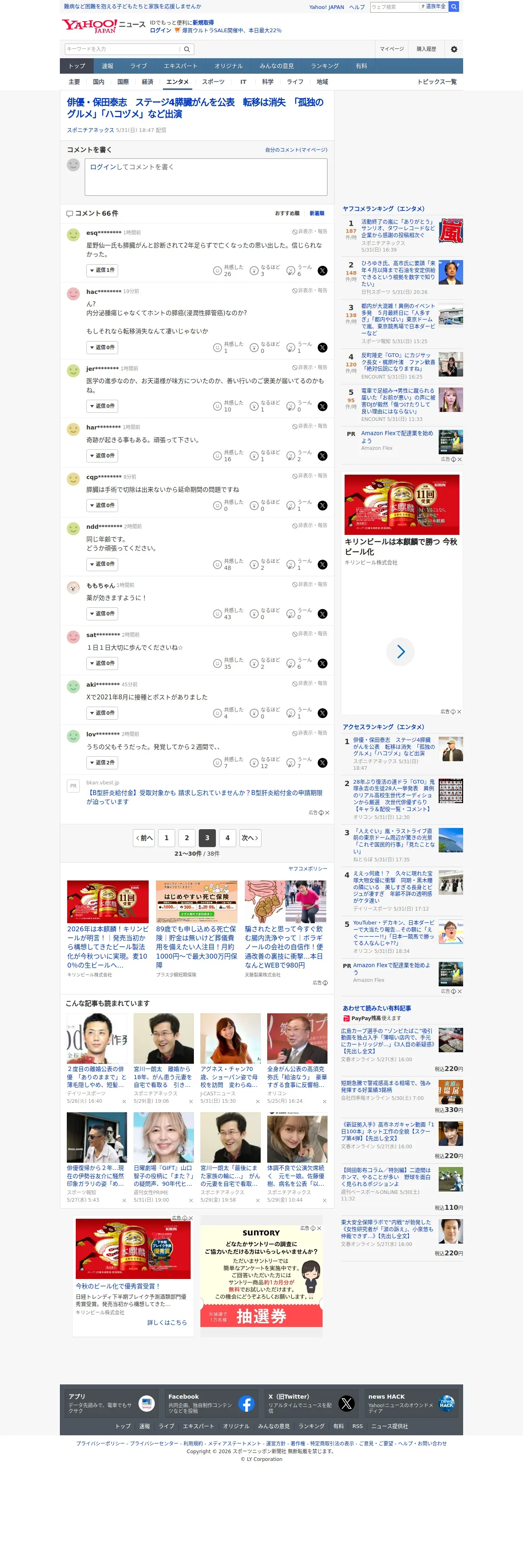Open the 速報 tab in main navigation
Screen dimensions: 523x1568
click(x=108, y=66)
